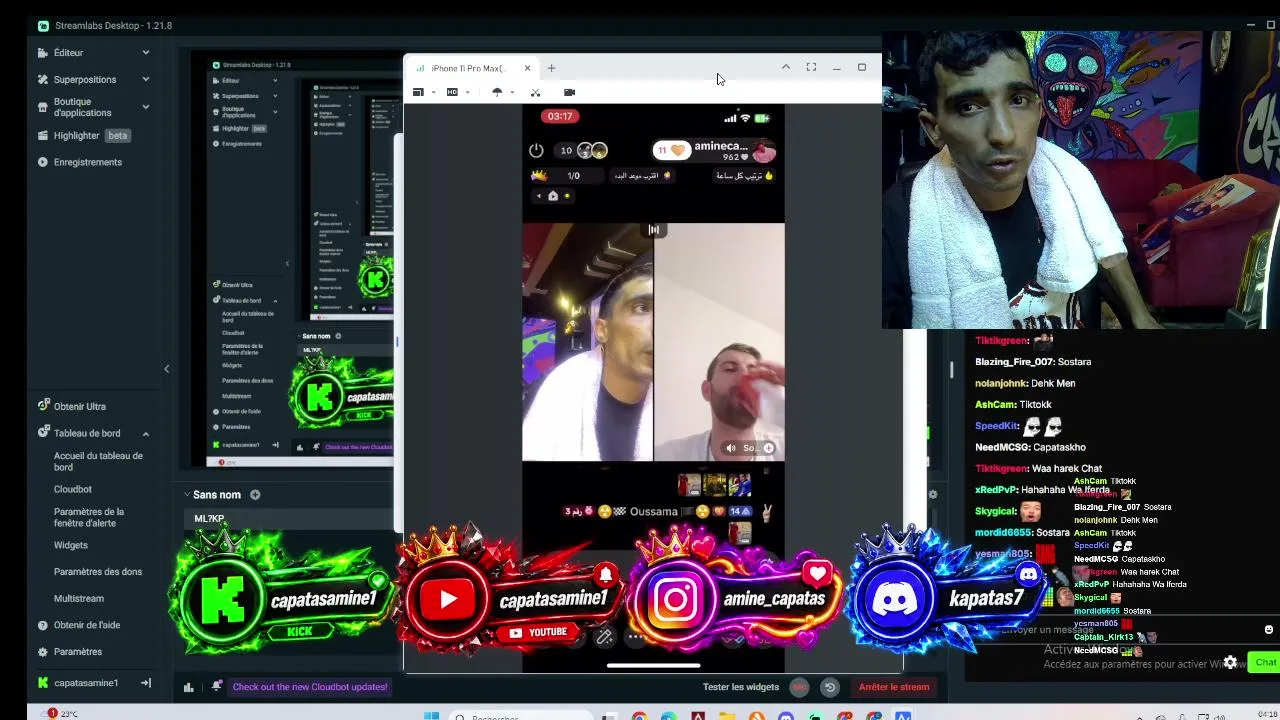The height and width of the screenshot is (720, 1280).
Task: Open Paramètres de la fenêtre d'alerte
Action: coord(89,517)
